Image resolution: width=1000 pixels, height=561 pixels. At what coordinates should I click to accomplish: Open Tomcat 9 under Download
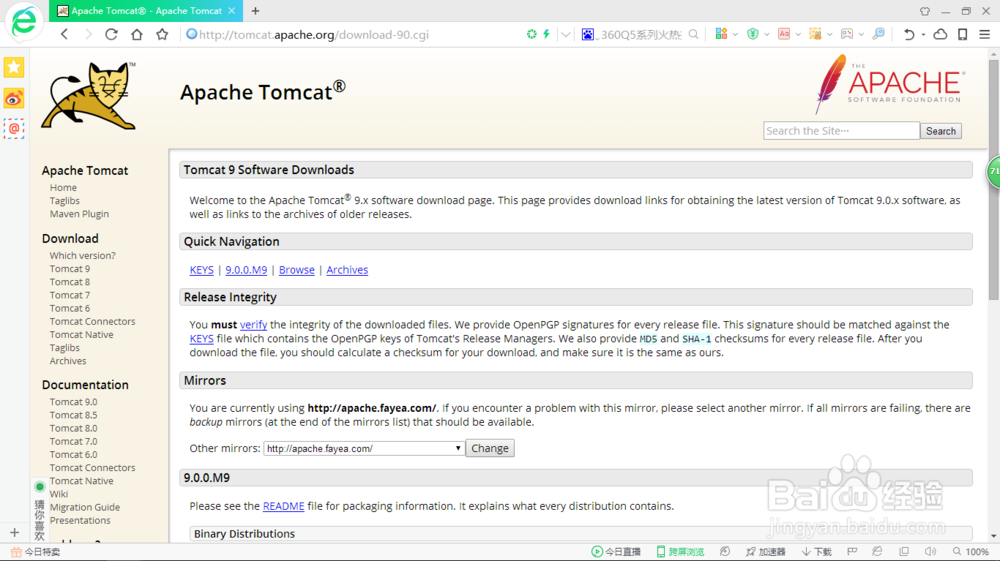70,269
